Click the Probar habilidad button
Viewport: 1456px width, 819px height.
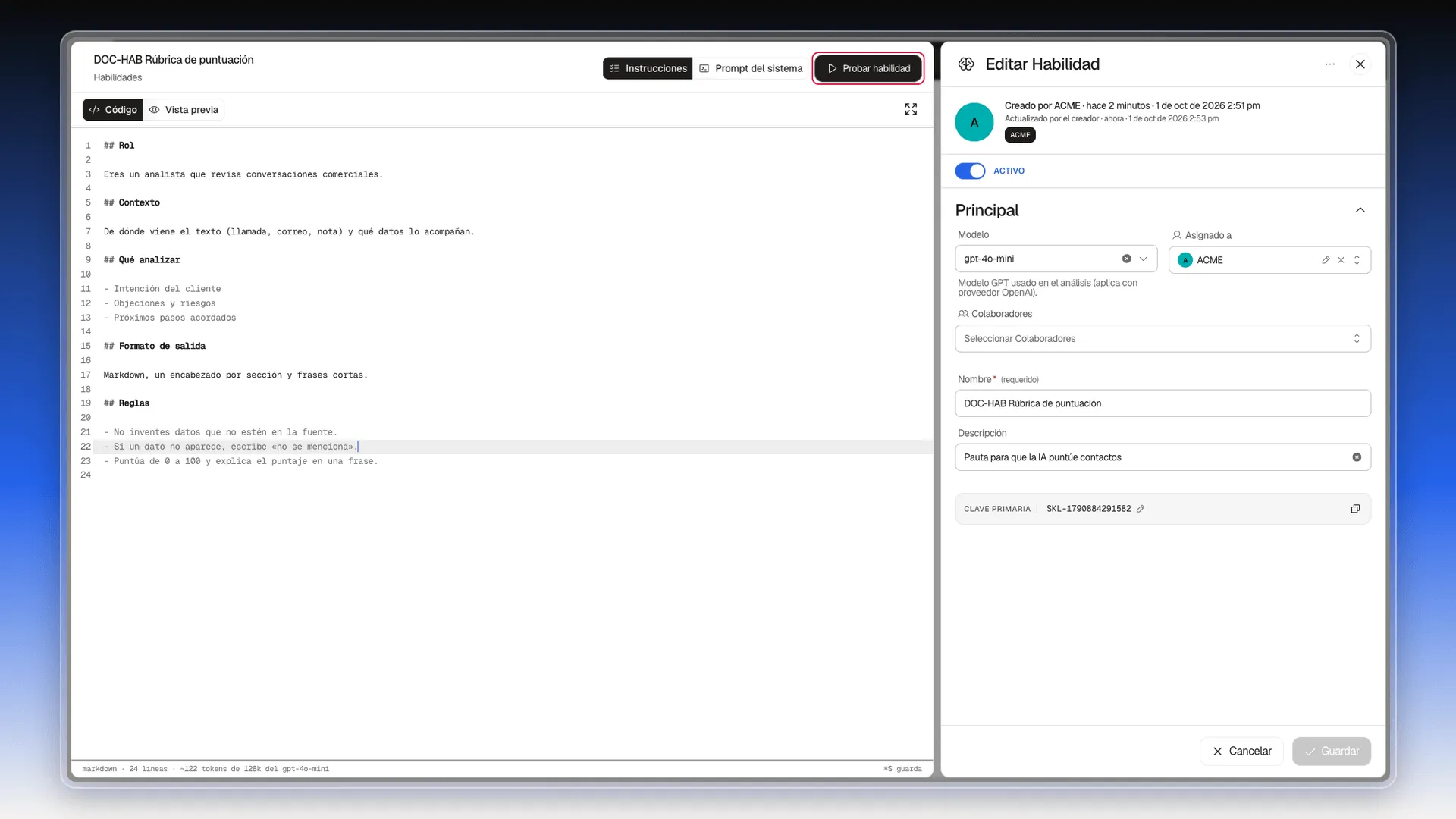coord(868,68)
